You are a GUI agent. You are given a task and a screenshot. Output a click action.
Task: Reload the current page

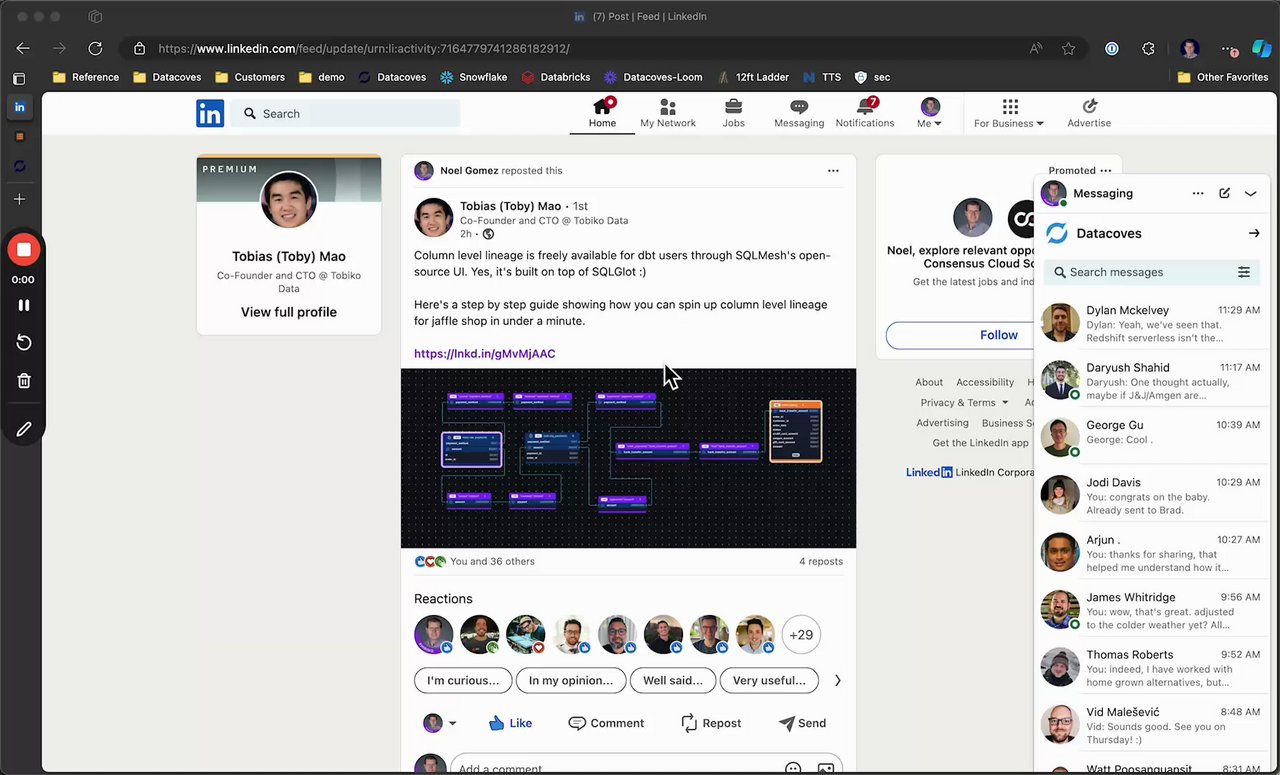(95, 48)
